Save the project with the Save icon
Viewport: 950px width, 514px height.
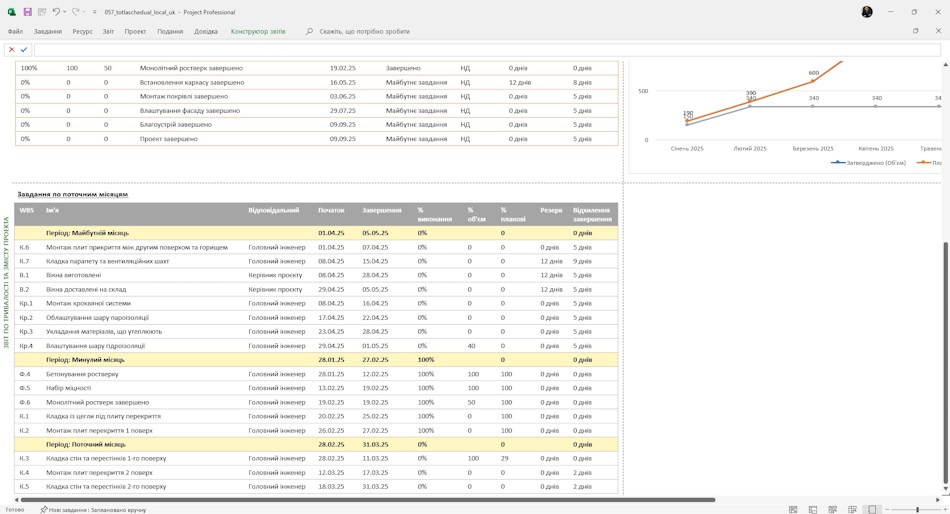[x=27, y=12]
